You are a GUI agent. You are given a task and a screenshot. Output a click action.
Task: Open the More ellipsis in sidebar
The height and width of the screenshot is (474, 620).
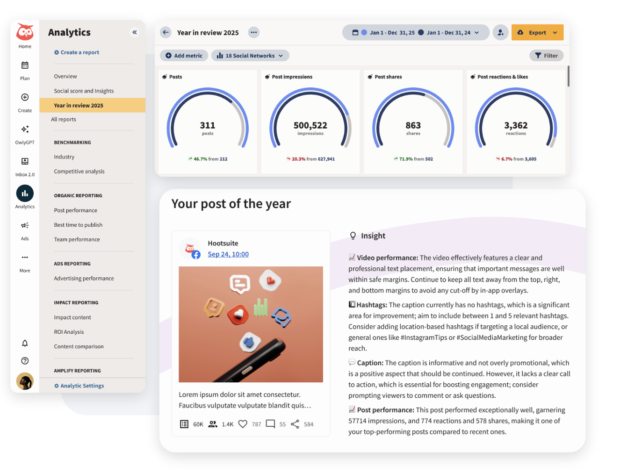(x=25, y=257)
